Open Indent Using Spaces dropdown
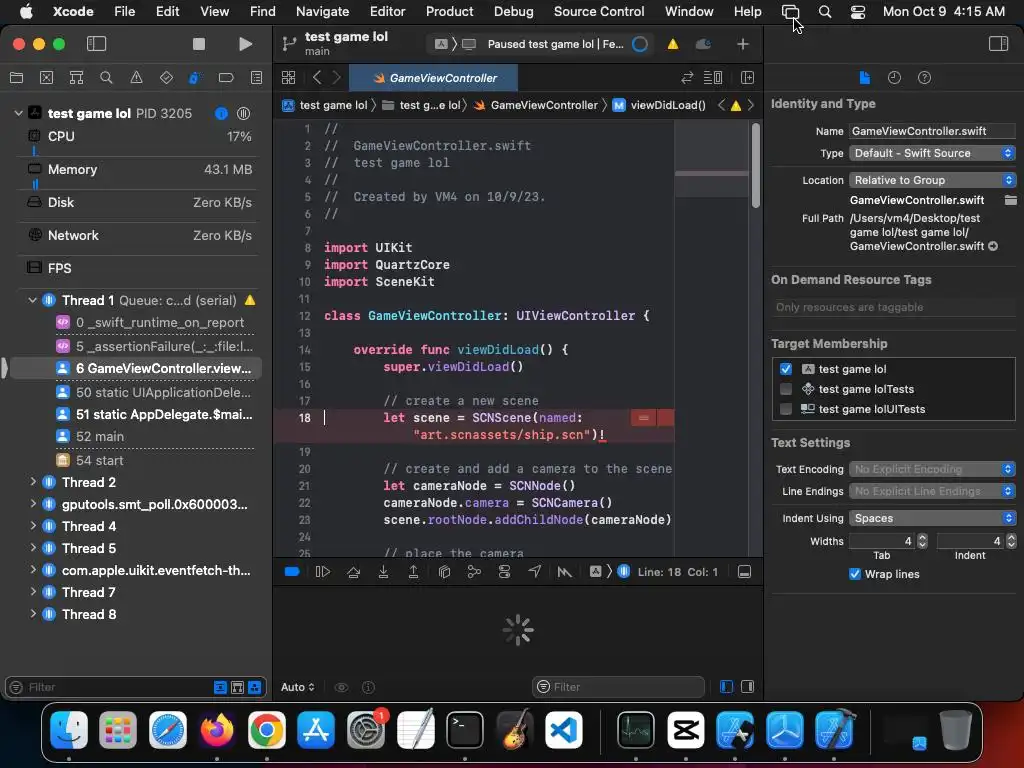 pos(933,519)
